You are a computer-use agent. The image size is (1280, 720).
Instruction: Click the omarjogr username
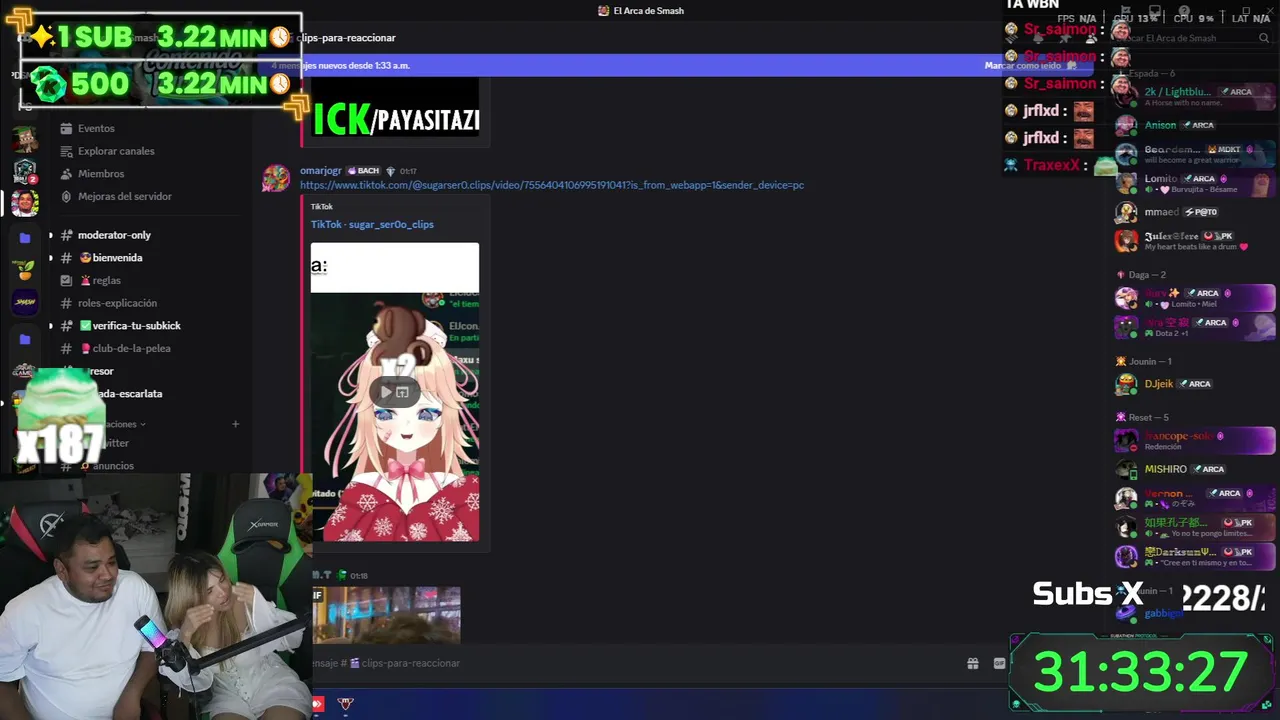(x=321, y=171)
